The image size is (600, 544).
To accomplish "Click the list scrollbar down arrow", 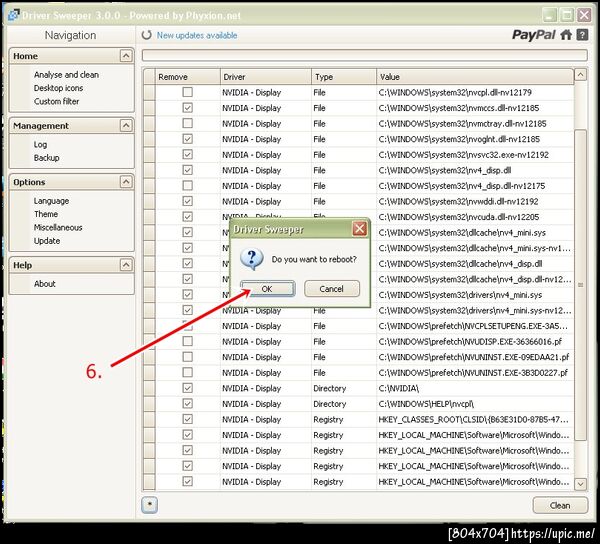I will (x=580, y=484).
